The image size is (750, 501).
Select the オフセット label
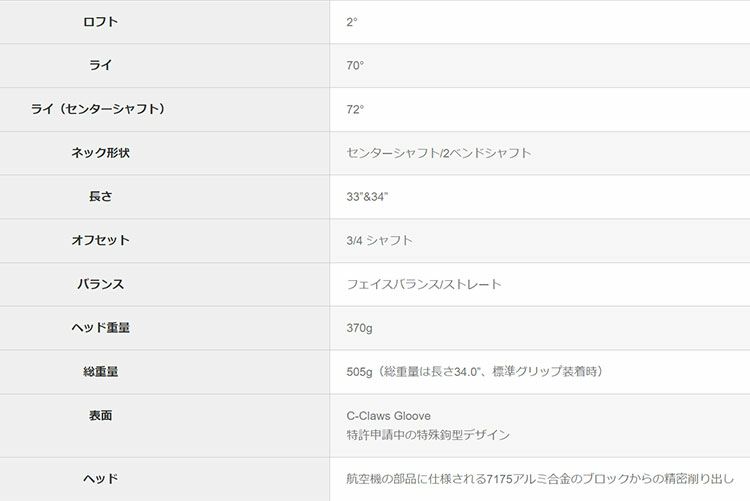(100, 241)
